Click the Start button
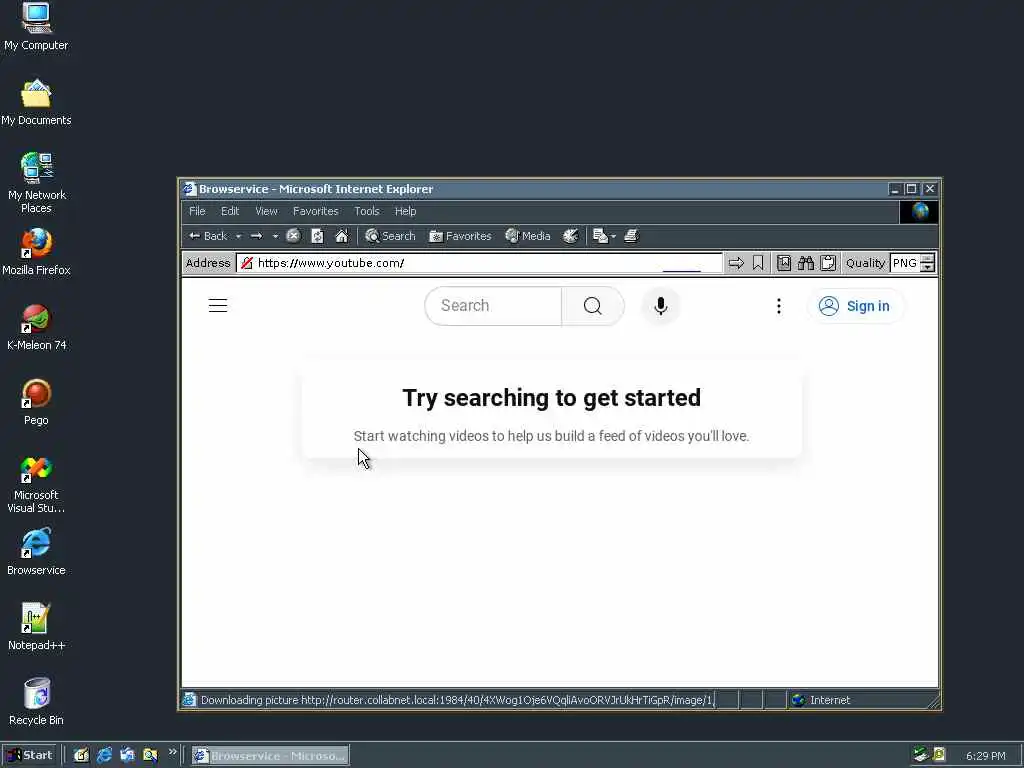 pyautogui.click(x=30, y=756)
